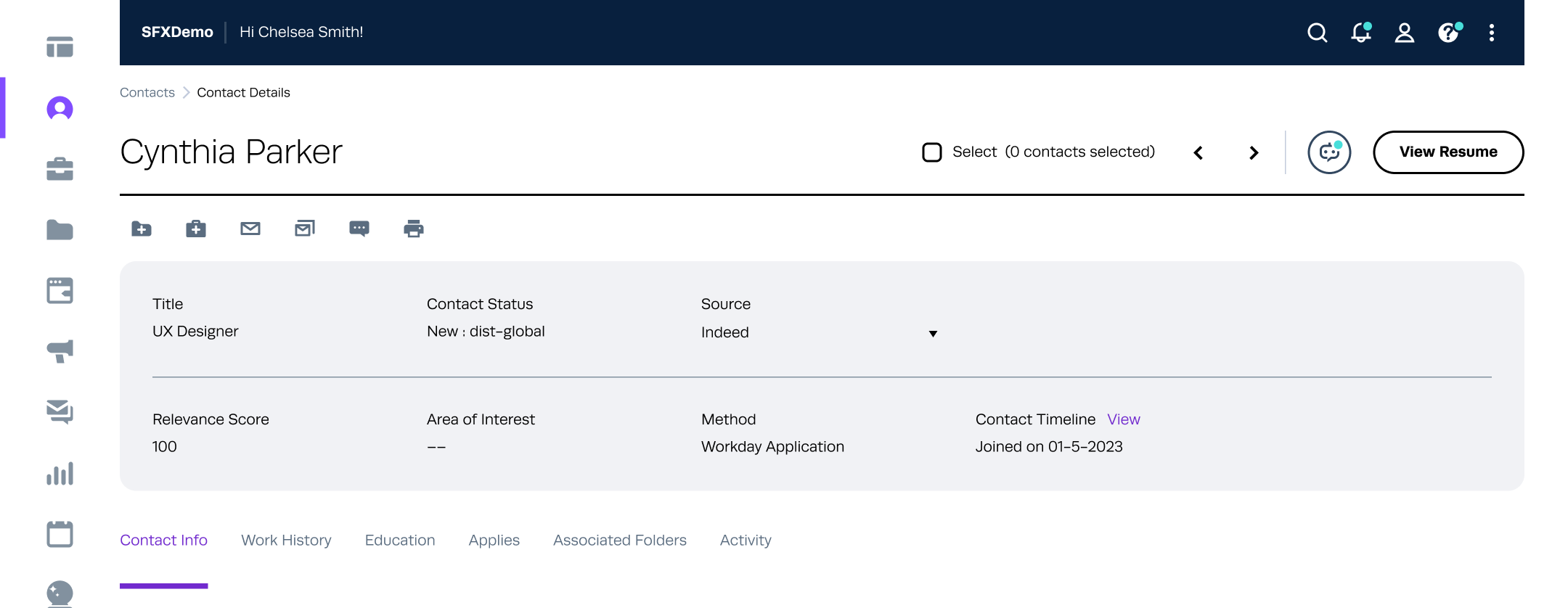Navigate to Contacts breadcrumb link
This screenshot has width=1568, height=608.
[147, 93]
